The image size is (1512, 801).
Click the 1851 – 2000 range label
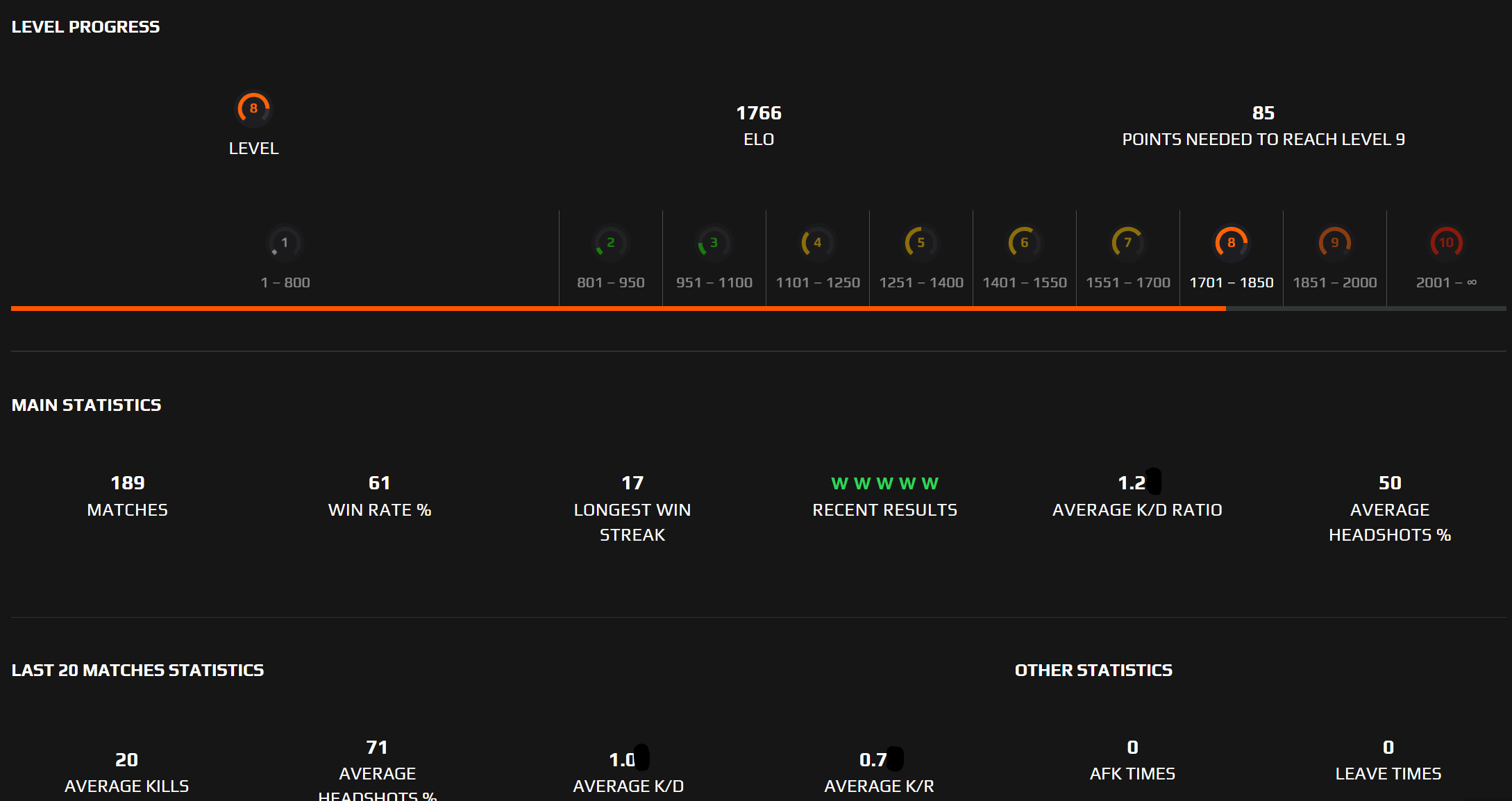pos(1335,283)
